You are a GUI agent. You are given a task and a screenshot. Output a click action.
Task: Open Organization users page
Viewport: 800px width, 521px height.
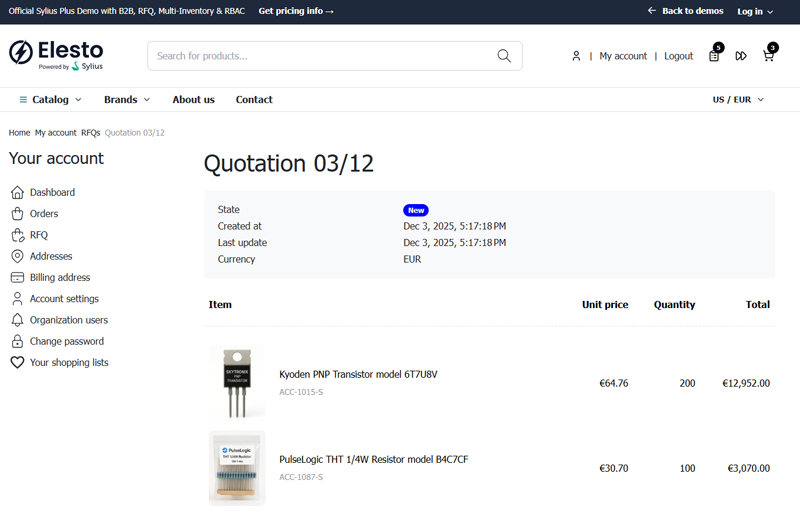[x=68, y=320]
